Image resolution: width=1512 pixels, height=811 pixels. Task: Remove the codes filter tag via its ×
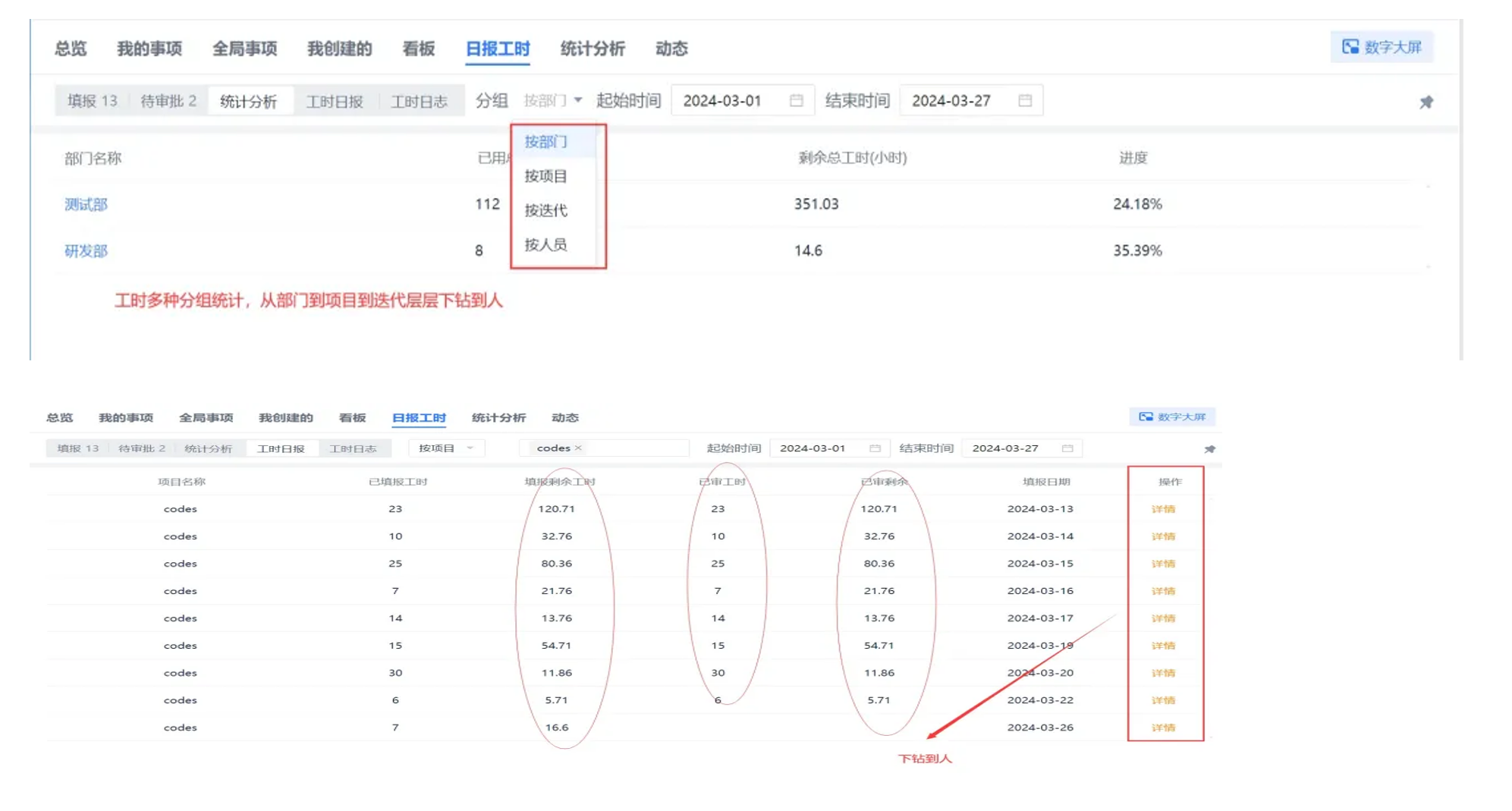pyautogui.click(x=578, y=448)
